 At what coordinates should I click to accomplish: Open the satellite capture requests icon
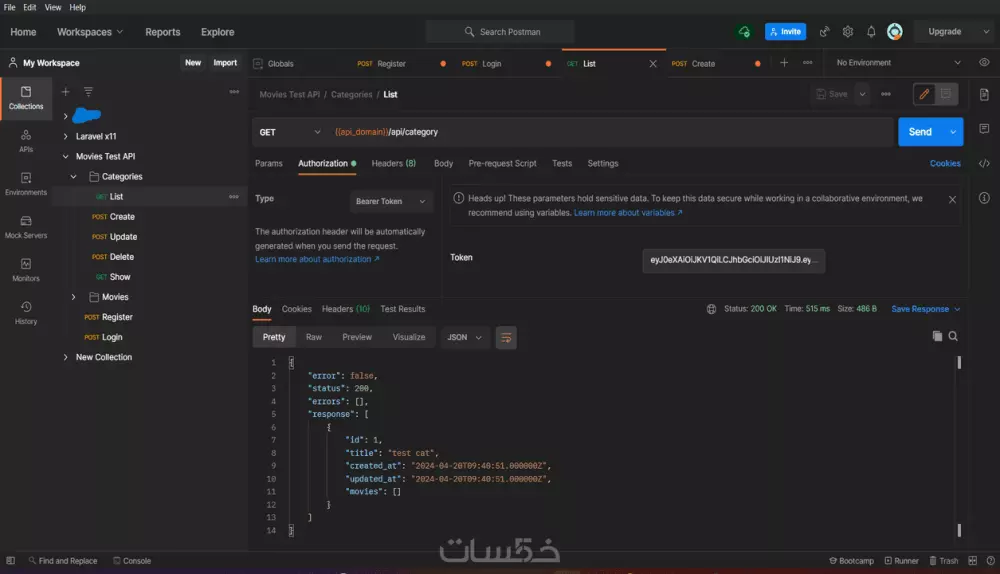click(x=824, y=31)
